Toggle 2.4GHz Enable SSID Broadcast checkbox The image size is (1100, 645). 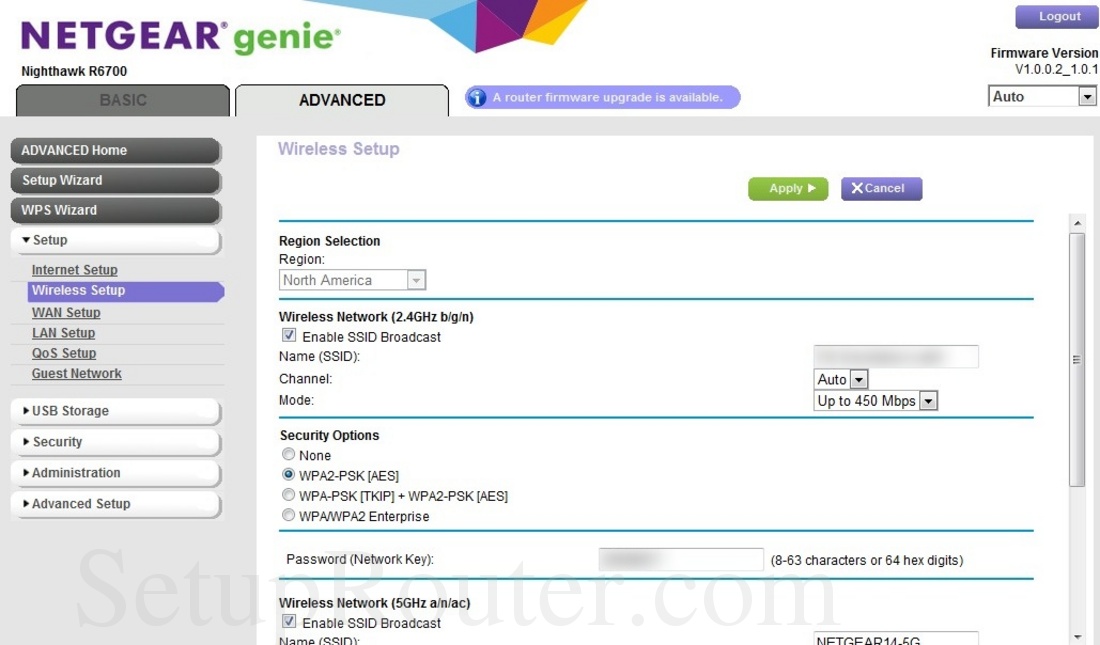pyautogui.click(x=289, y=337)
